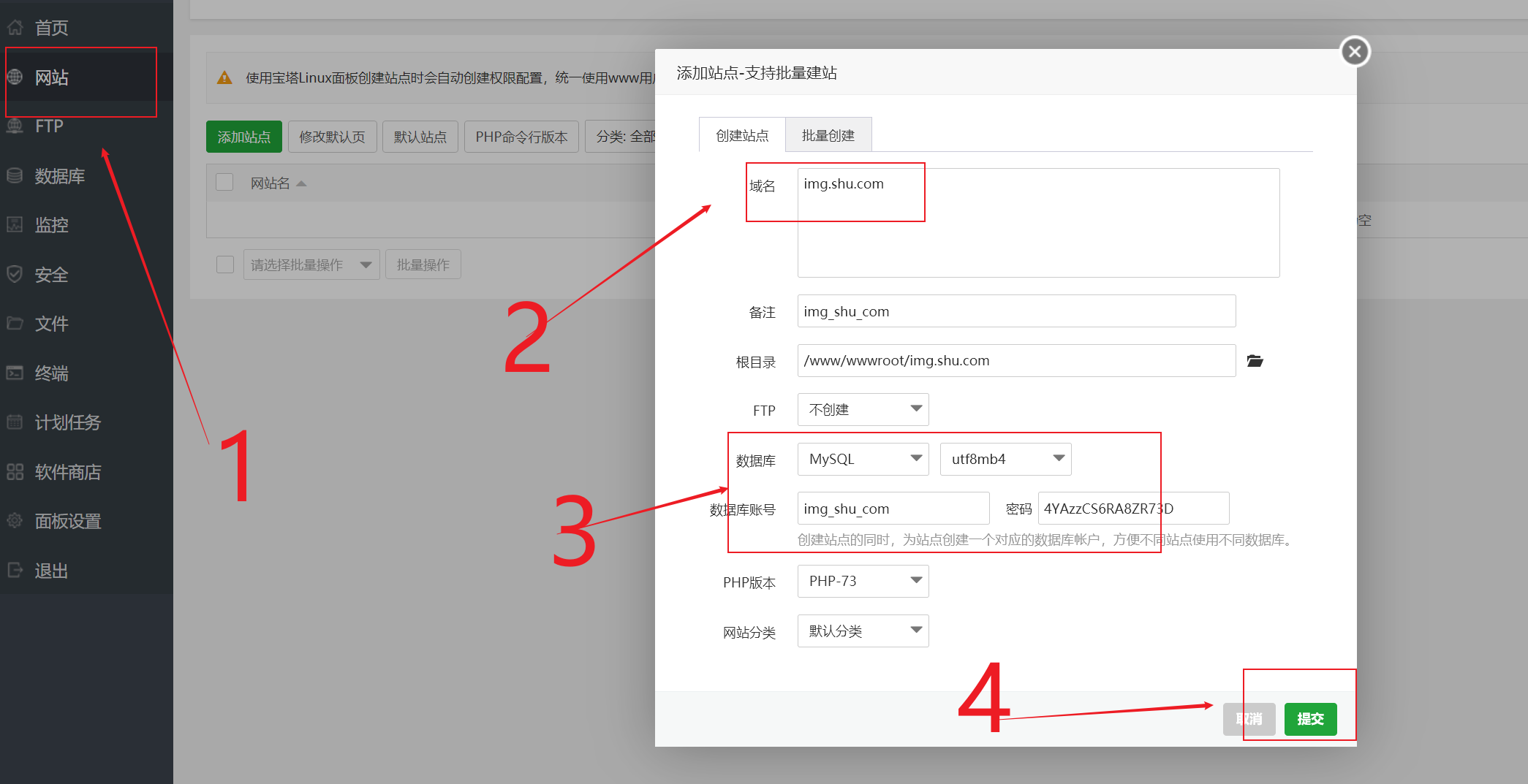Viewport: 1528px width, 784px height.
Task: Click the database icon beside 数据库
Action: click(15, 175)
